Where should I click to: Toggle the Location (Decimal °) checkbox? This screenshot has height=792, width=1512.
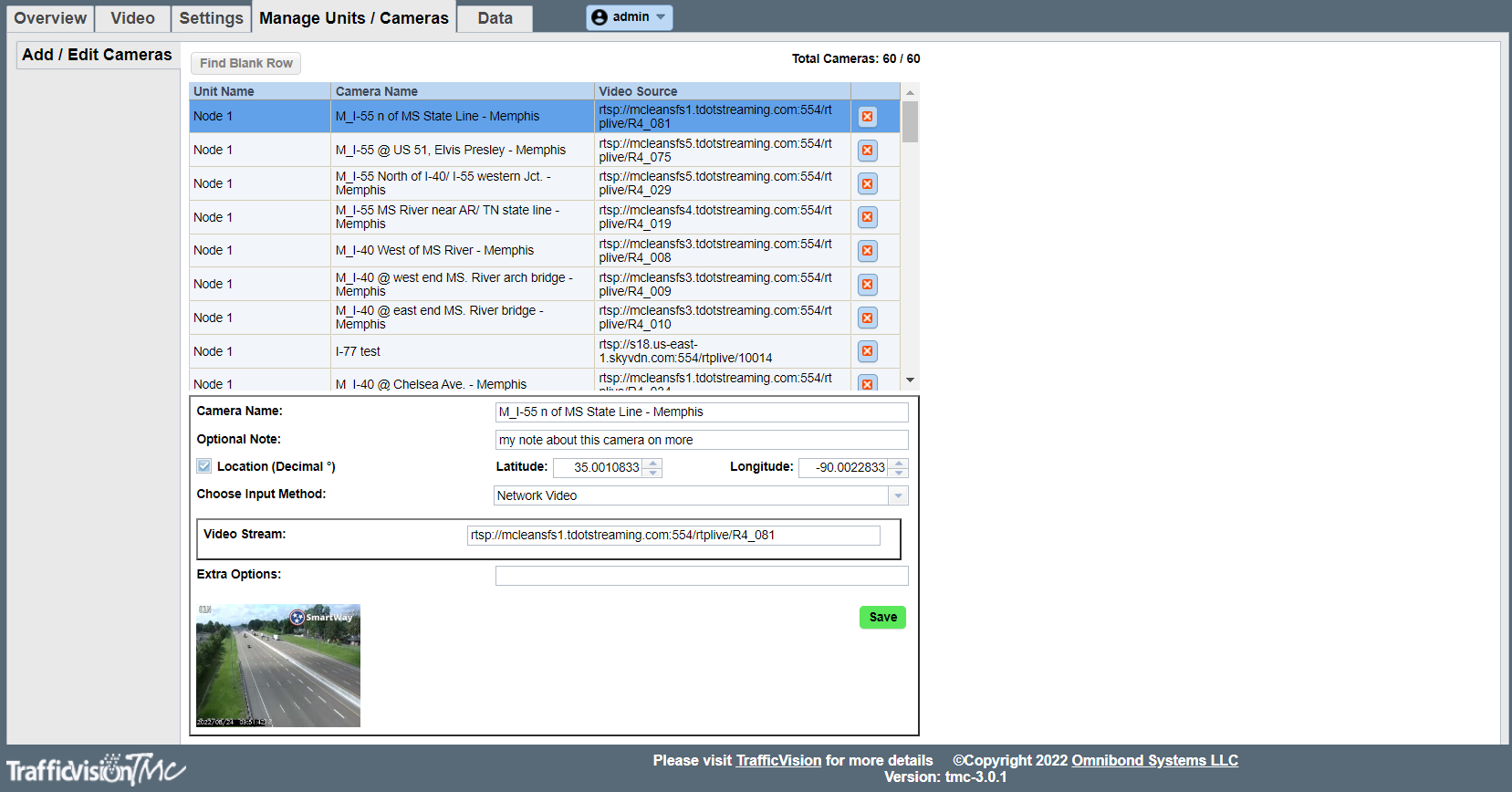point(204,466)
